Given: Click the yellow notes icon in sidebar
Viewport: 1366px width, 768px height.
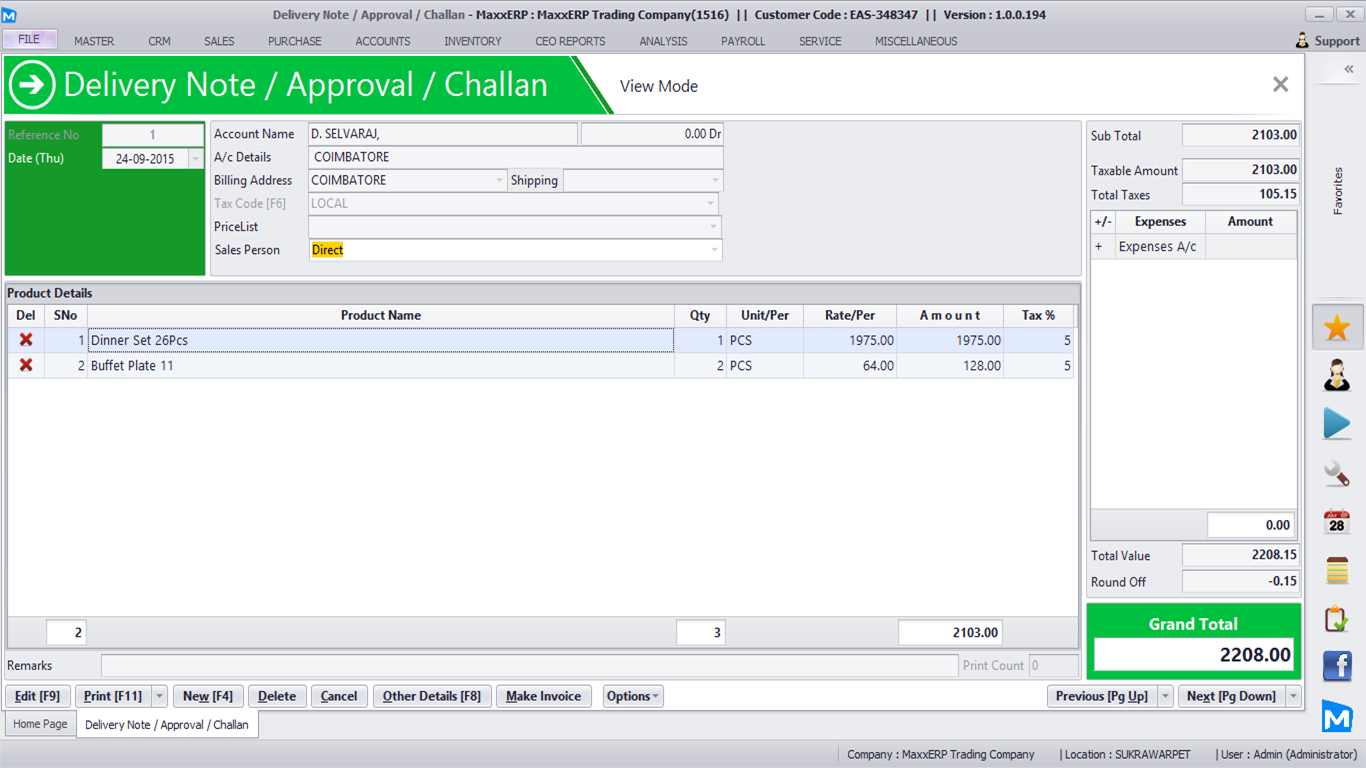Looking at the screenshot, I should [x=1337, y=570].
